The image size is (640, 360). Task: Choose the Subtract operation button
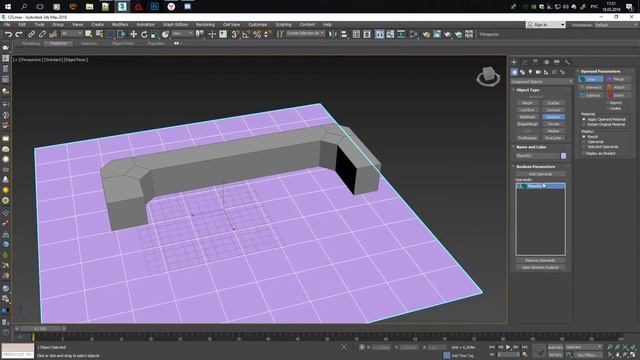tap(590, 95)
